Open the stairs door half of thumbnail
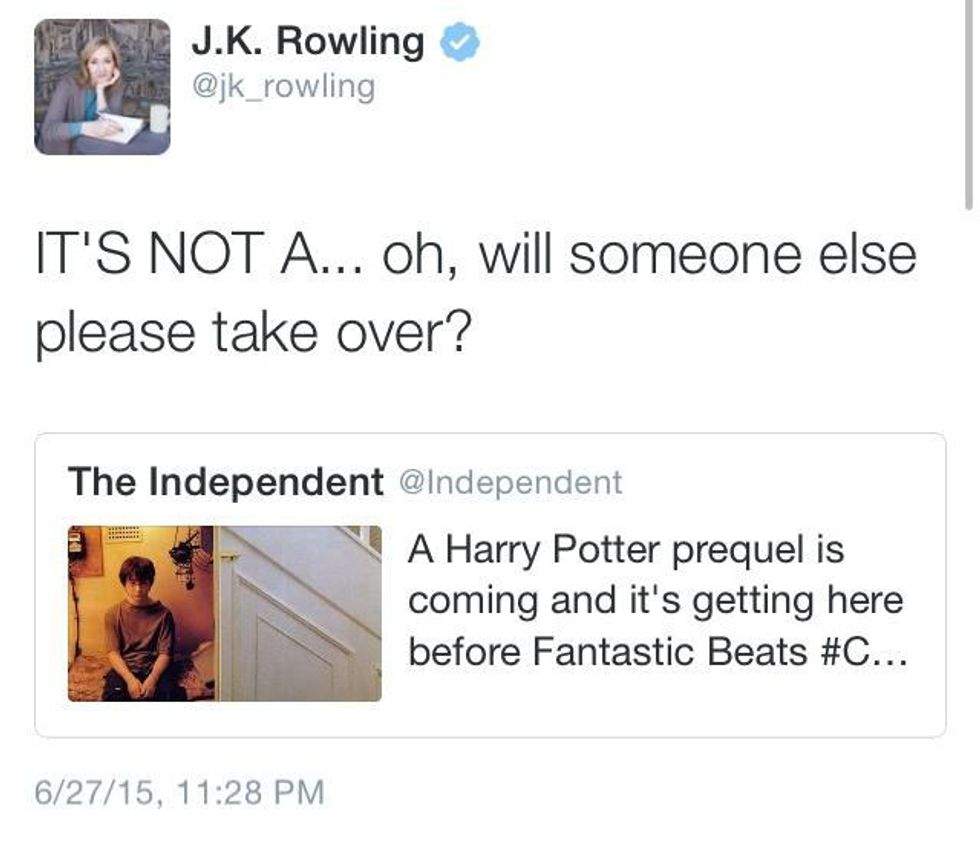980x845 pixels. pos(299,613)
